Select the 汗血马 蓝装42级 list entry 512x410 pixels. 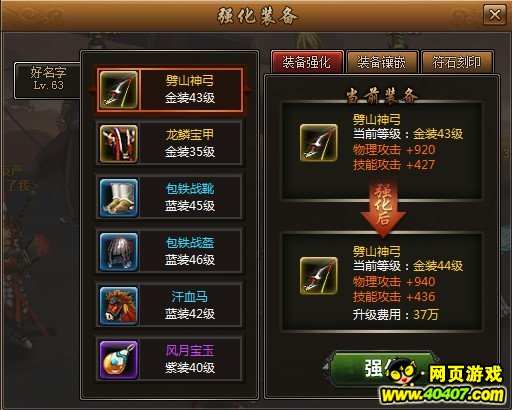169,306
